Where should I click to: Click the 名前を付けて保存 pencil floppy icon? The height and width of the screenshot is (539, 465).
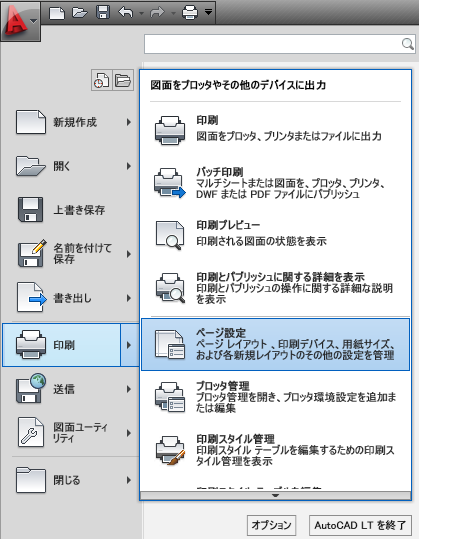click(32, 253)
